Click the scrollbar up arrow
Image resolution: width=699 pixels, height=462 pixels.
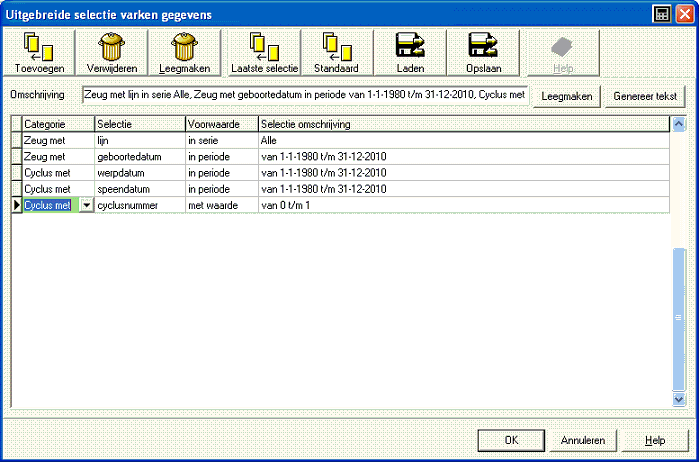(x=678, y=124)
